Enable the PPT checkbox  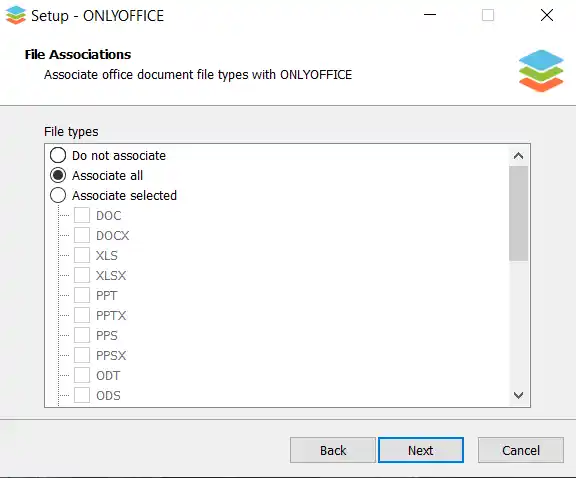pos(82,295)
